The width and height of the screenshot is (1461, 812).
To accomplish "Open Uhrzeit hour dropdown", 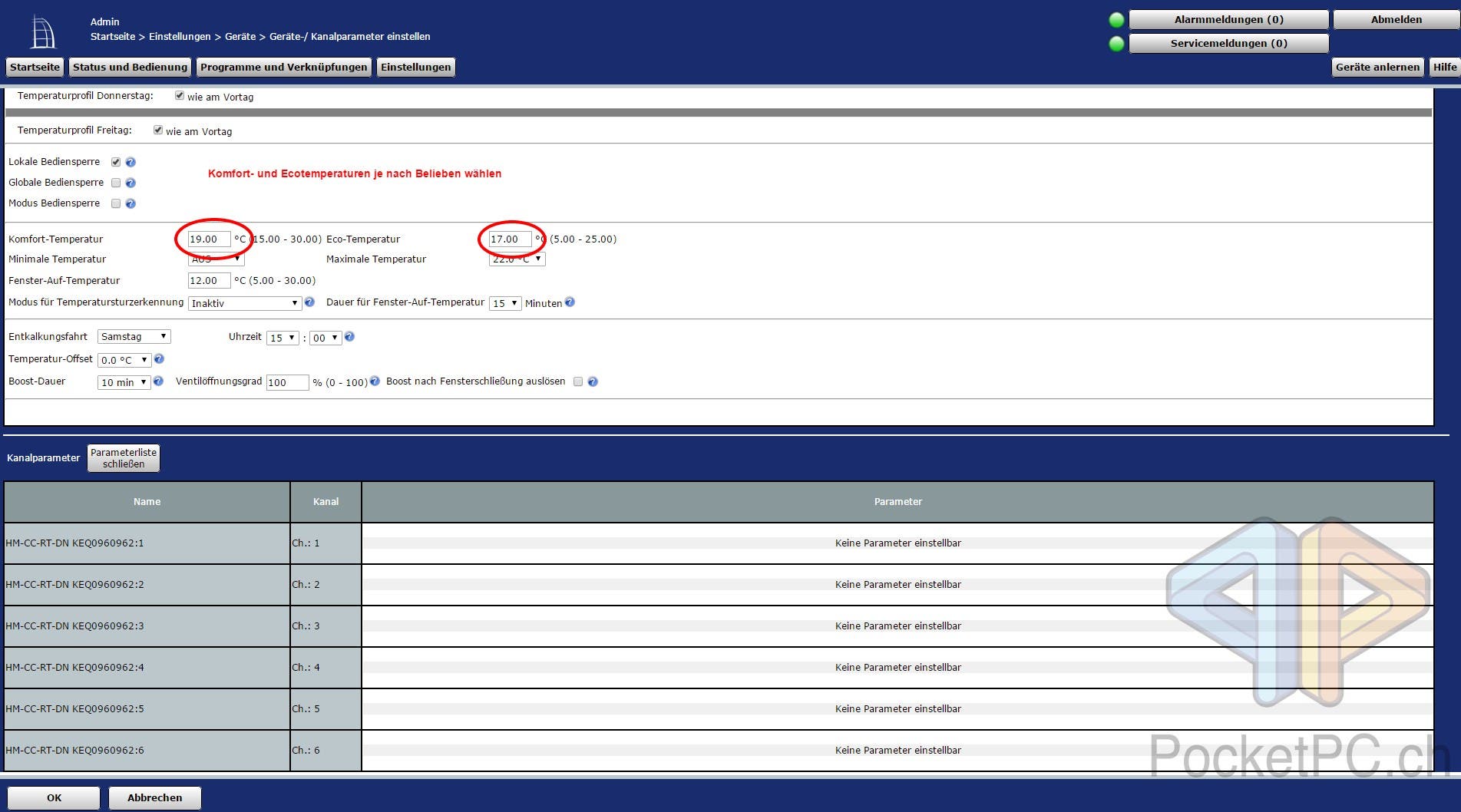I will 283,338.
